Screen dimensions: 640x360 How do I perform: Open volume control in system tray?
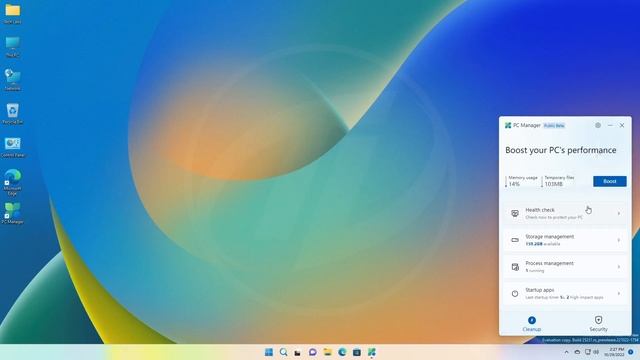tap(596, 352)
